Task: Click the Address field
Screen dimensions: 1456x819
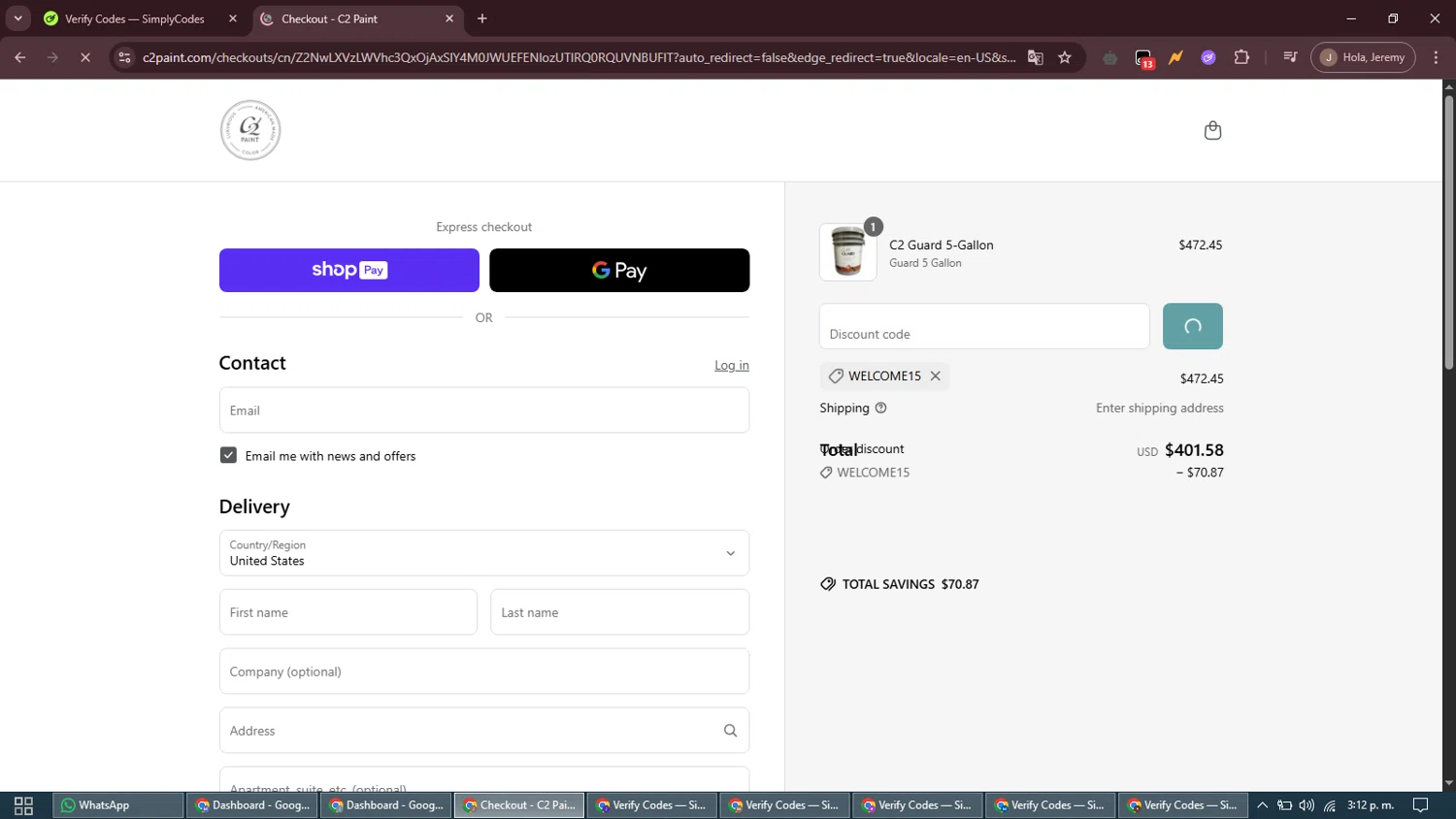Action: pos(484,731)
